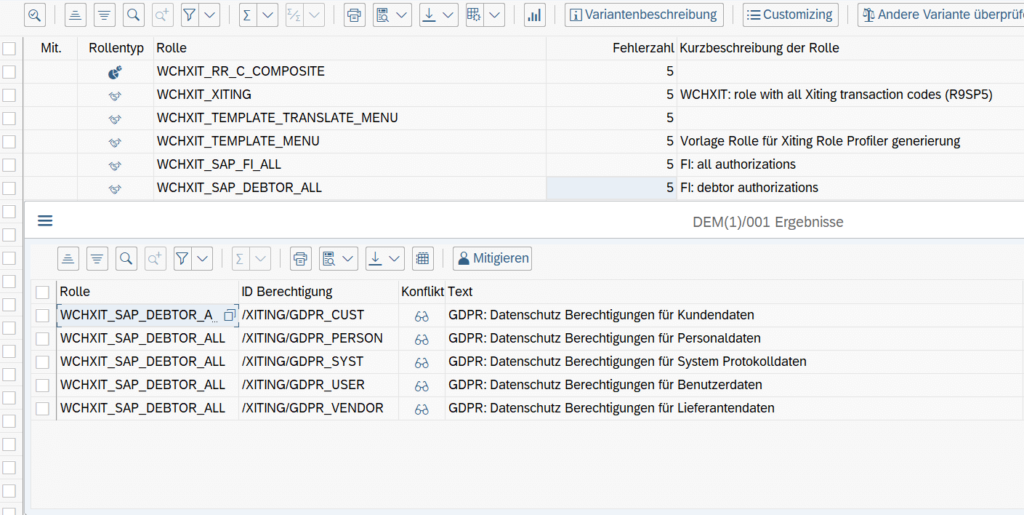Click the filter funnel in upper toolbar

(x=189, y=14)
